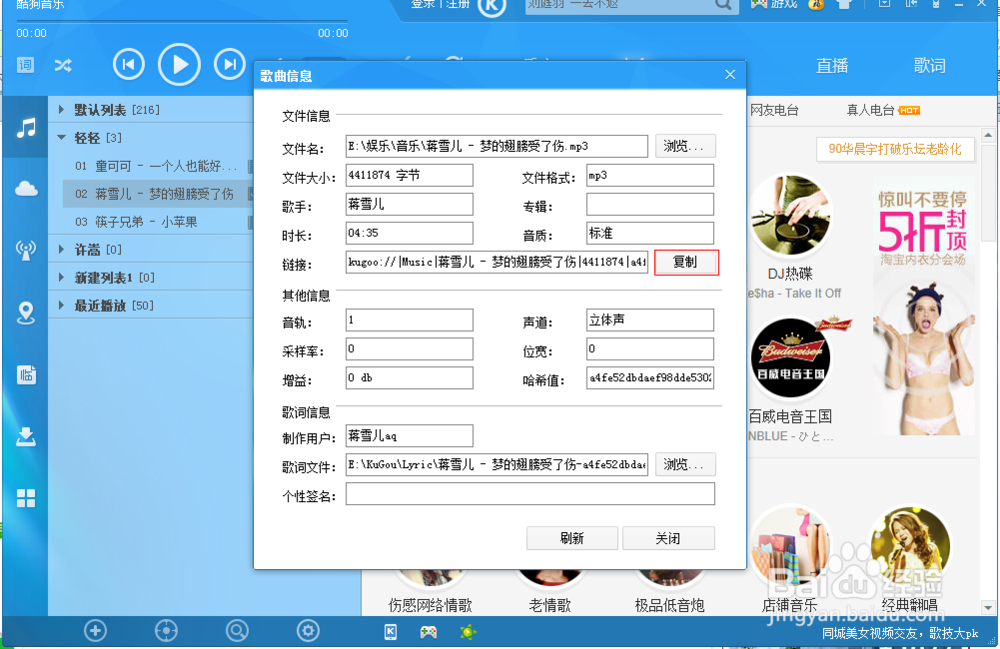Click the 制作用户 input field
The image size is (1000, 649).
[409, 435]
